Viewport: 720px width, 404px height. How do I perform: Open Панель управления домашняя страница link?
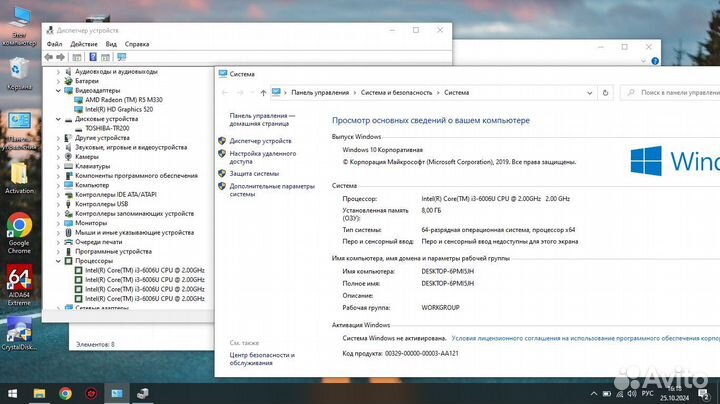pyautogui.click(x=262, y=119)
